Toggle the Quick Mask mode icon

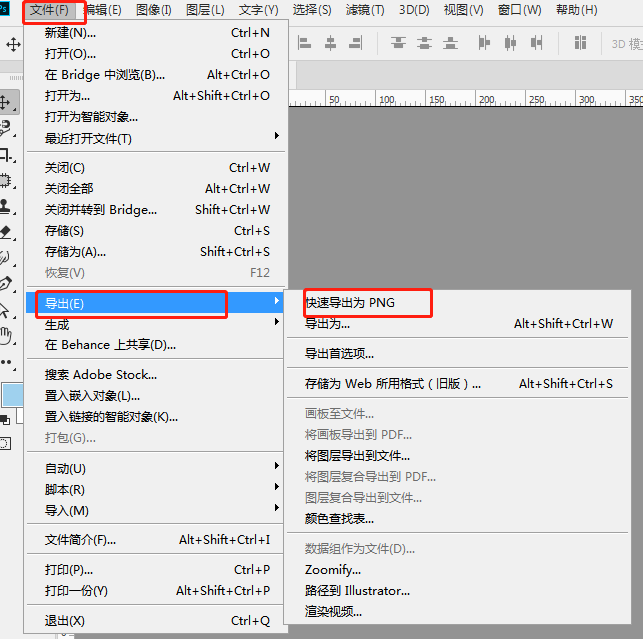(5, 443)
